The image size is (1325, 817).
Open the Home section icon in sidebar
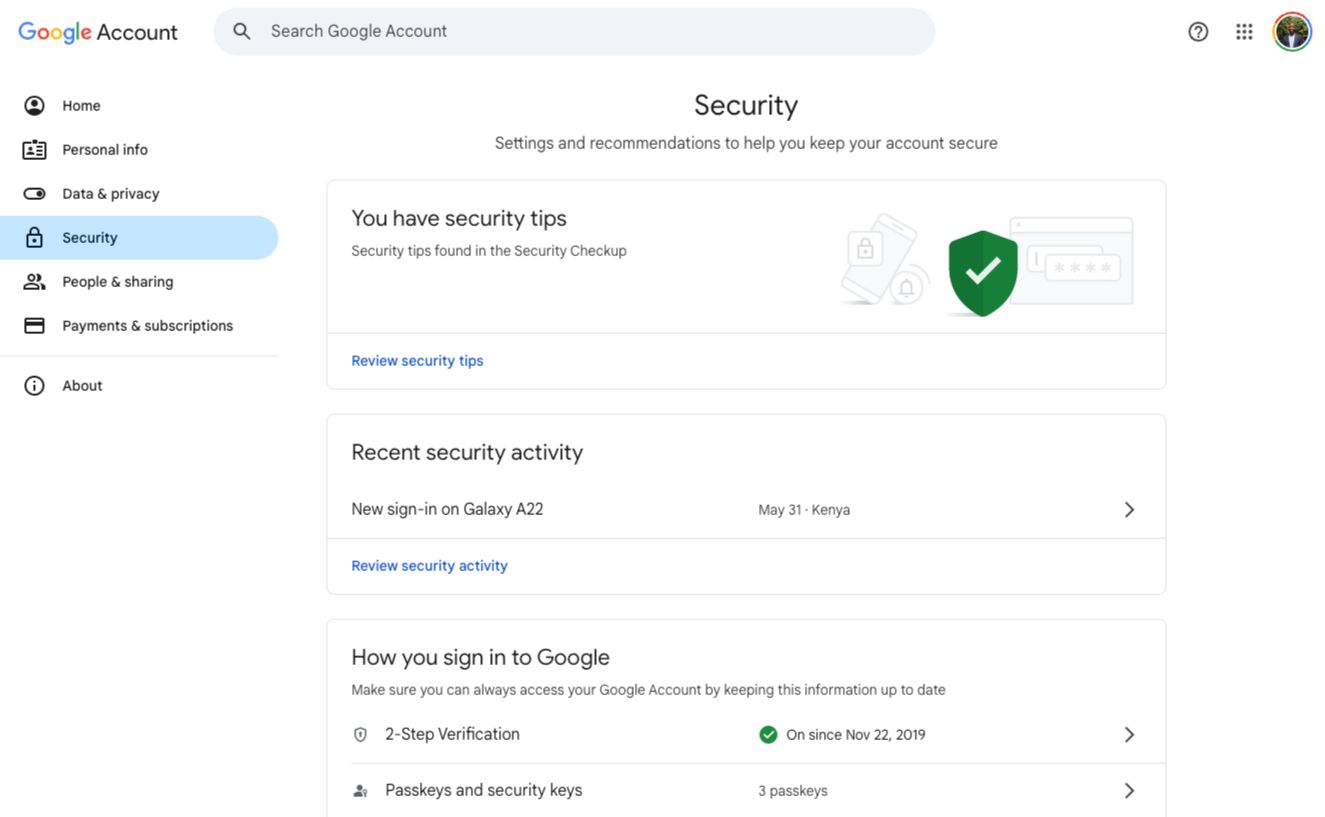click(x=34, y=104)
